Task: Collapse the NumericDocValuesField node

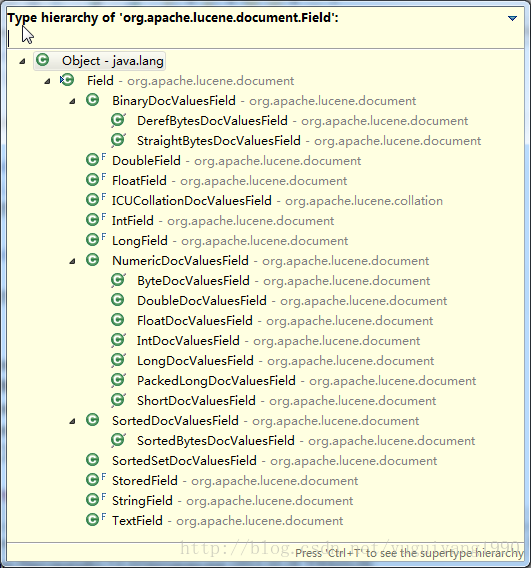Action: (72, 261)
